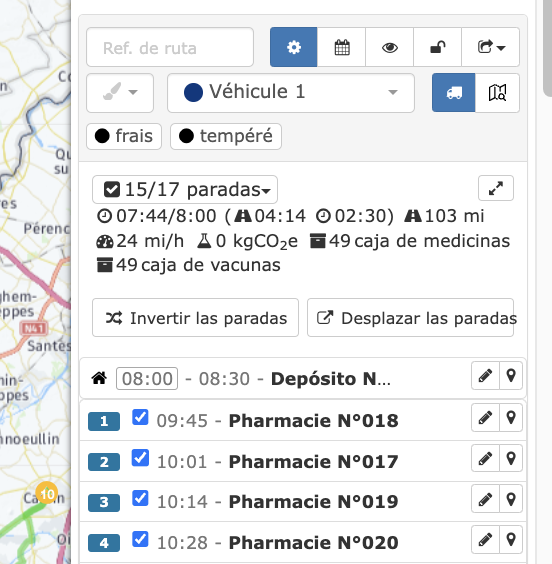Uncheck Pharmacie N°017 stop checkbox
The image size is (552, 564).
[140, 458]
